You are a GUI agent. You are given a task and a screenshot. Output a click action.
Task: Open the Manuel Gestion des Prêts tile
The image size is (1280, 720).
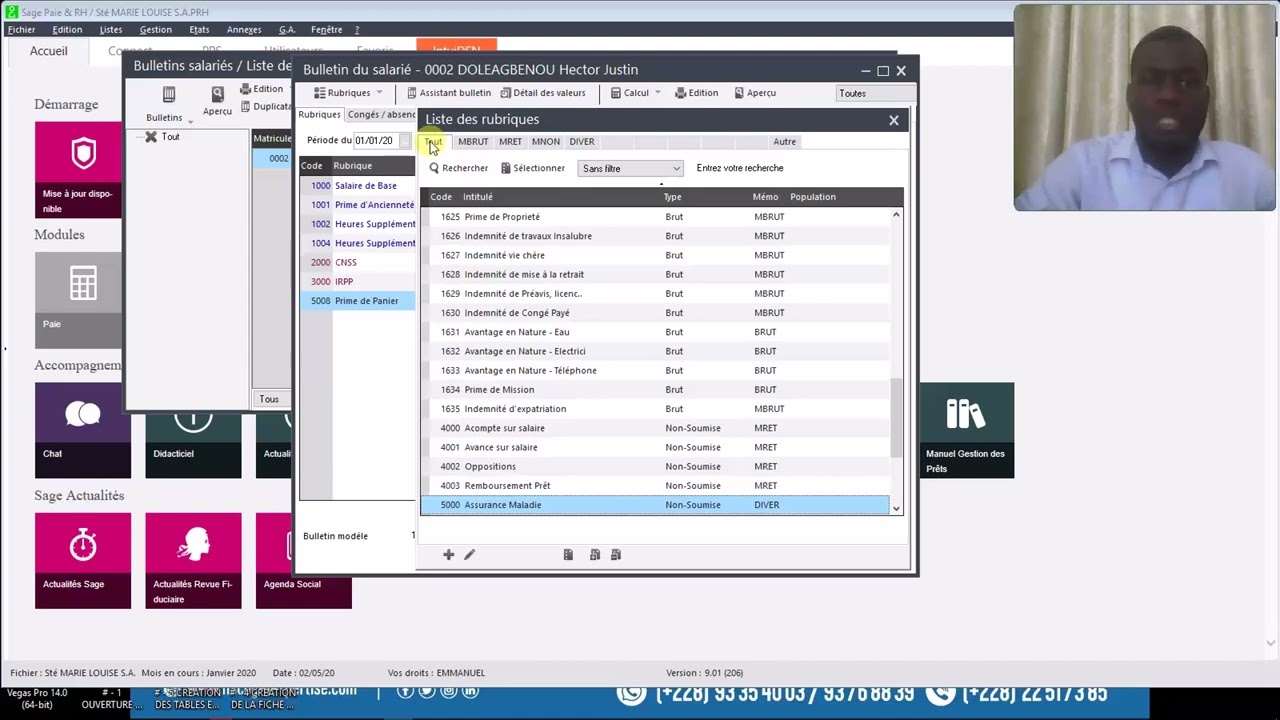[966, 430]
